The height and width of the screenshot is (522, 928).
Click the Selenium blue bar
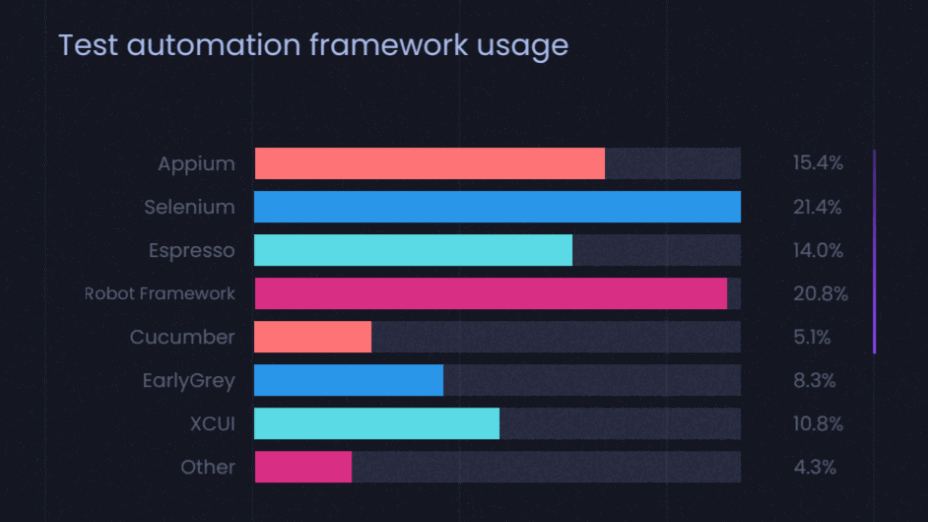tap(497, 207)
